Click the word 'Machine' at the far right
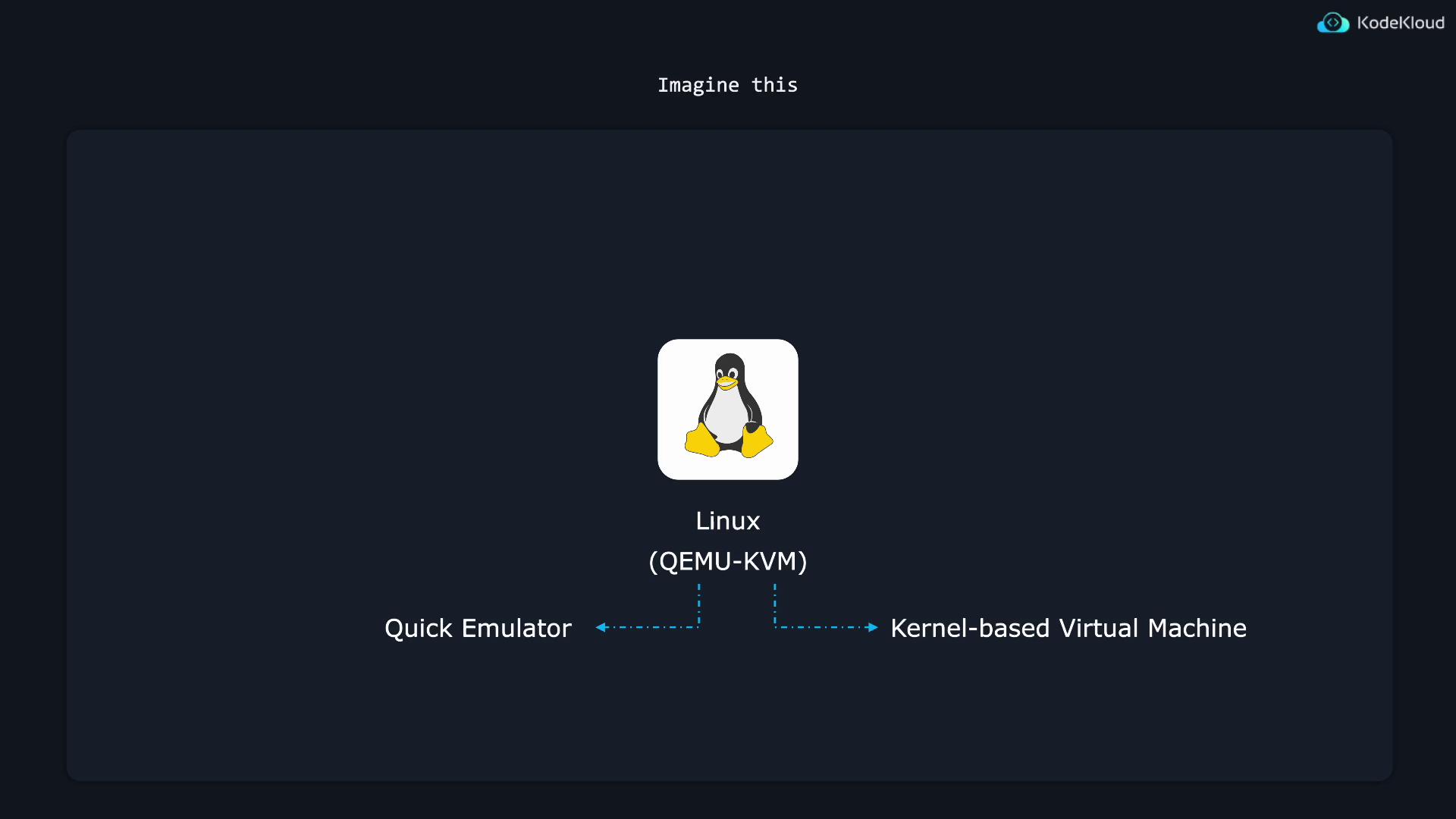Viewport: 1456px width, 819px height. tap(1197, 629)
